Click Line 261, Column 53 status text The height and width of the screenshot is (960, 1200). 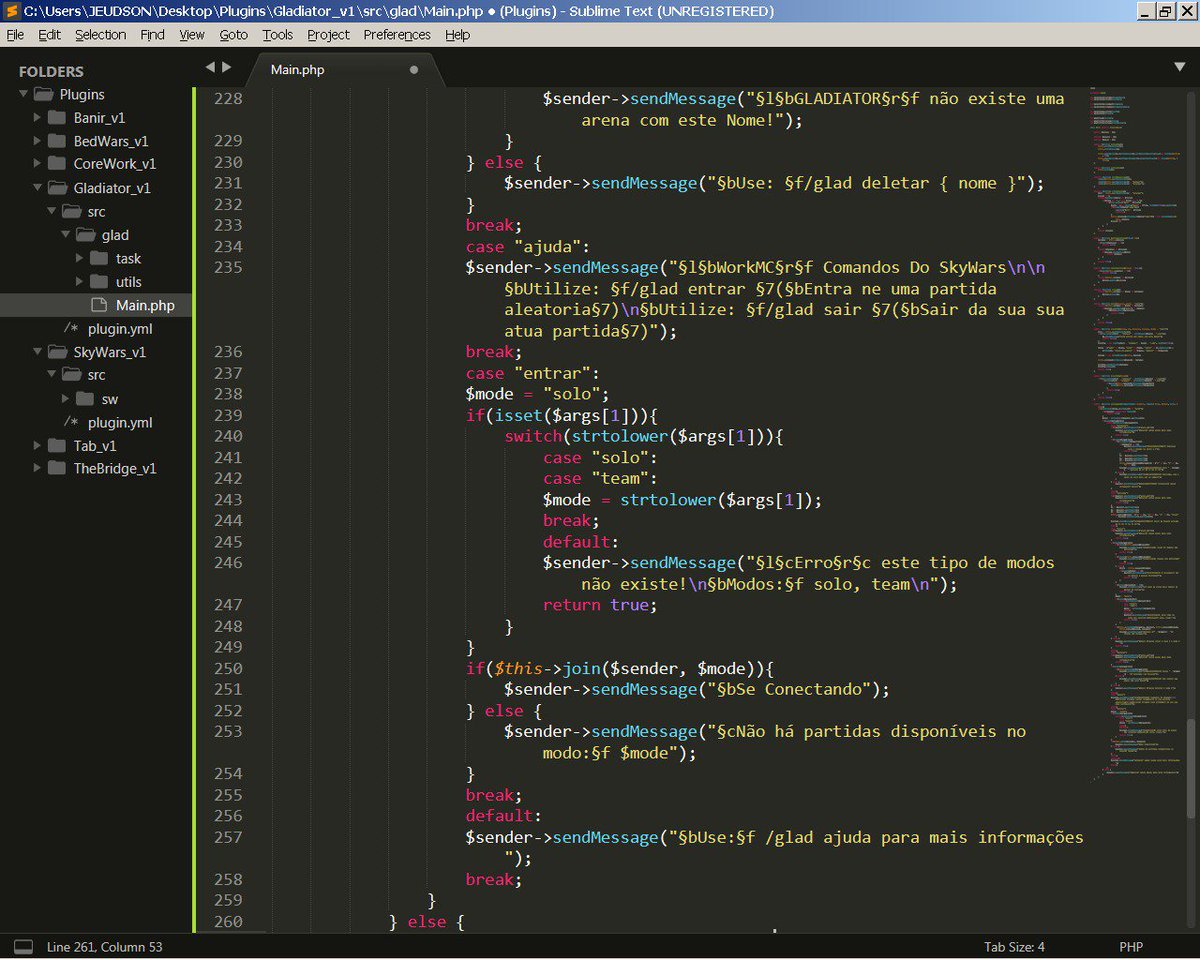click(105, 946)
